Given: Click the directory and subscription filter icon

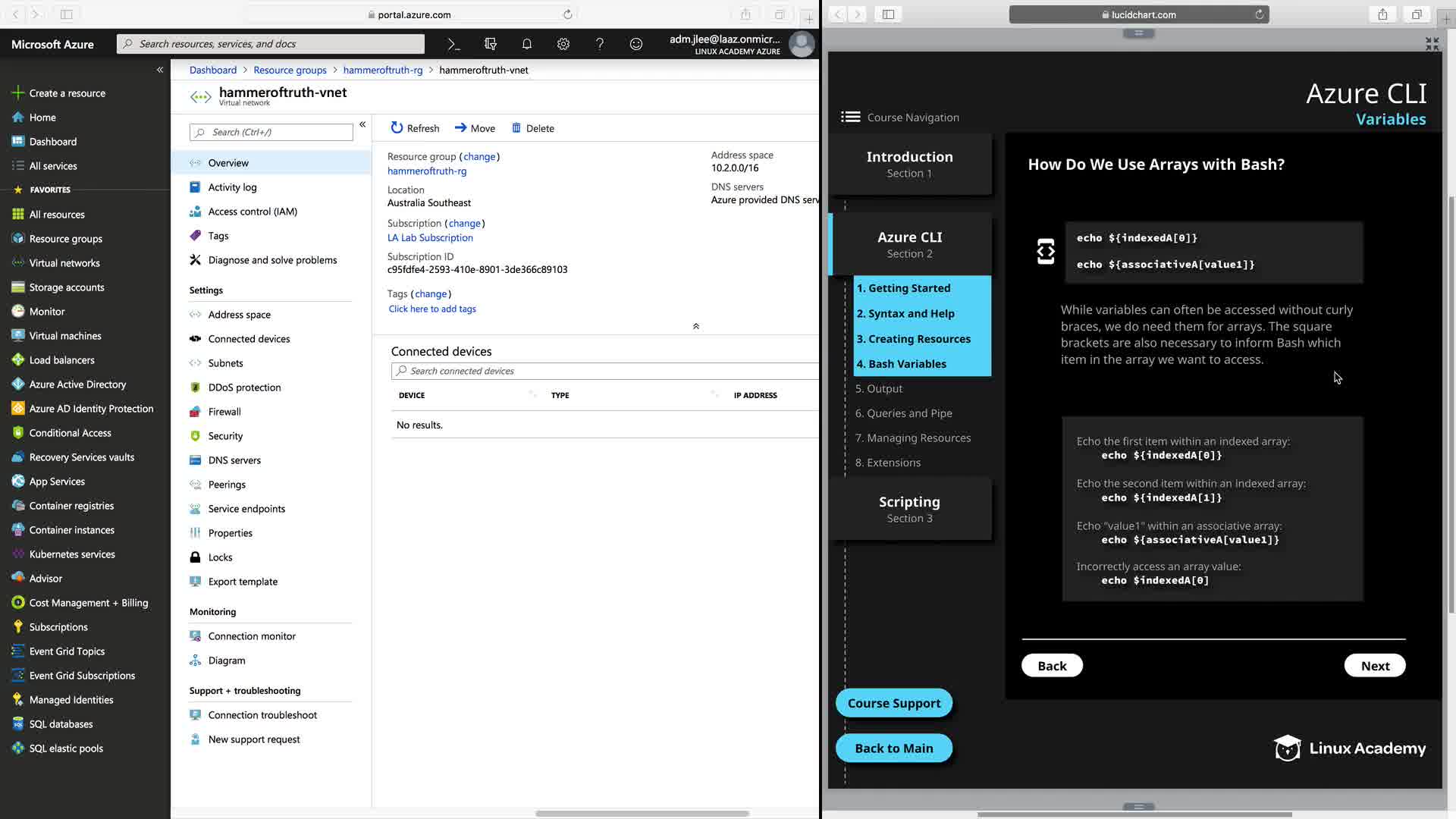Looking at the screenshot, I should [490, 44].
